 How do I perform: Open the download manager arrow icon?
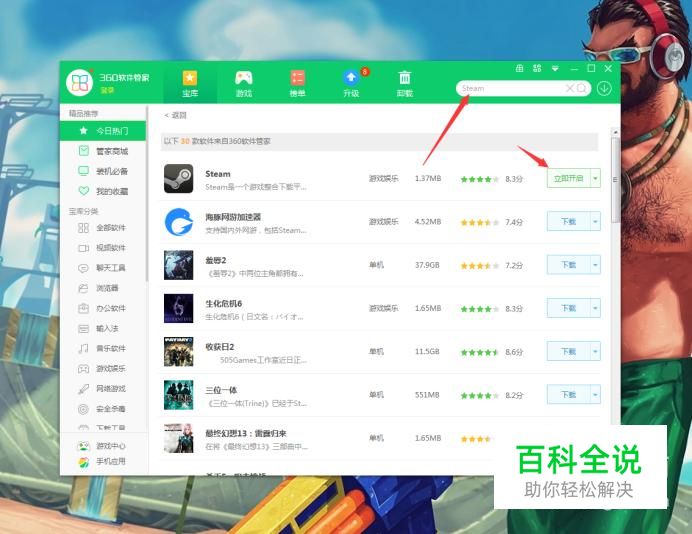[x=604, y=88]
